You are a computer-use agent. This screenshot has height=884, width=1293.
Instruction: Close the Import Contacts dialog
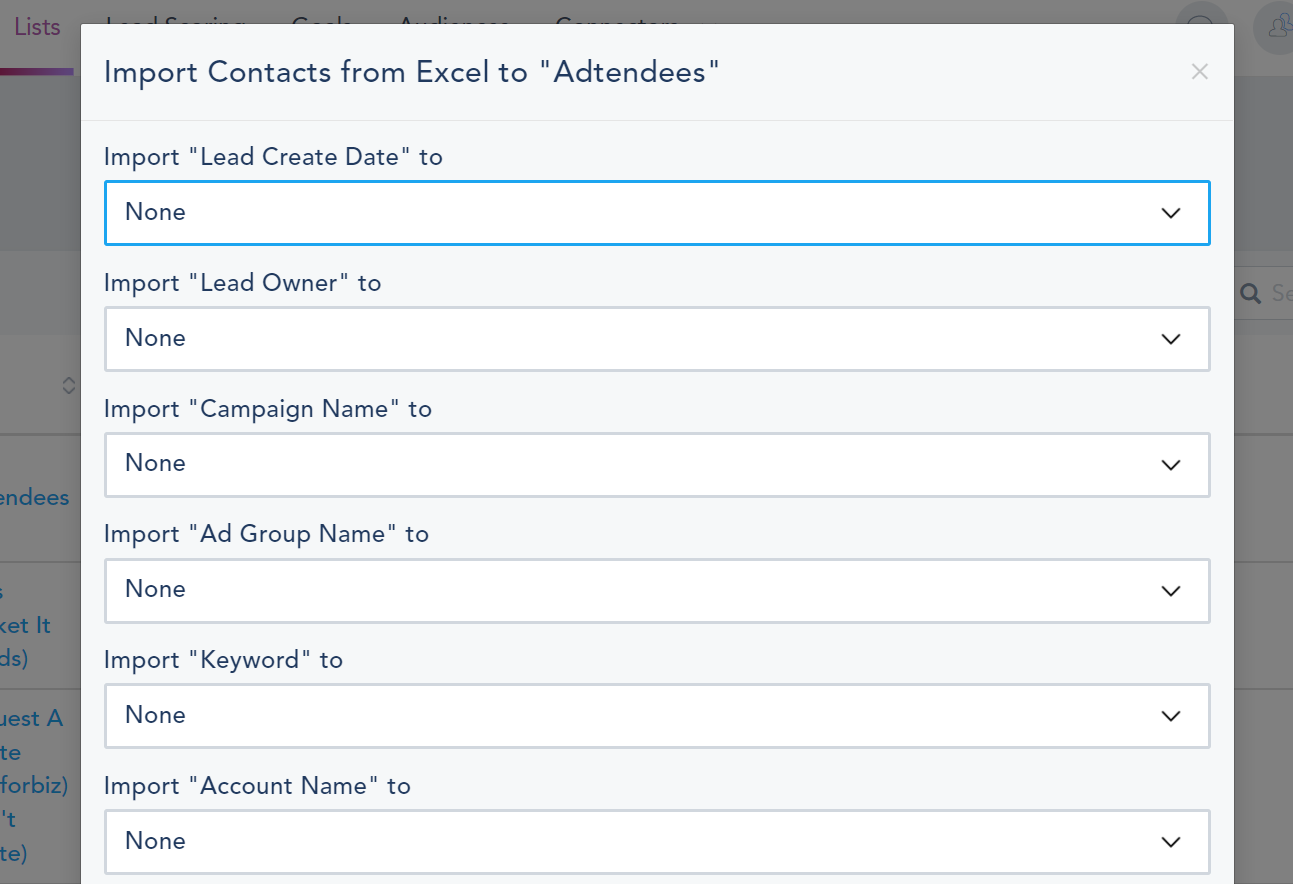1199,71
